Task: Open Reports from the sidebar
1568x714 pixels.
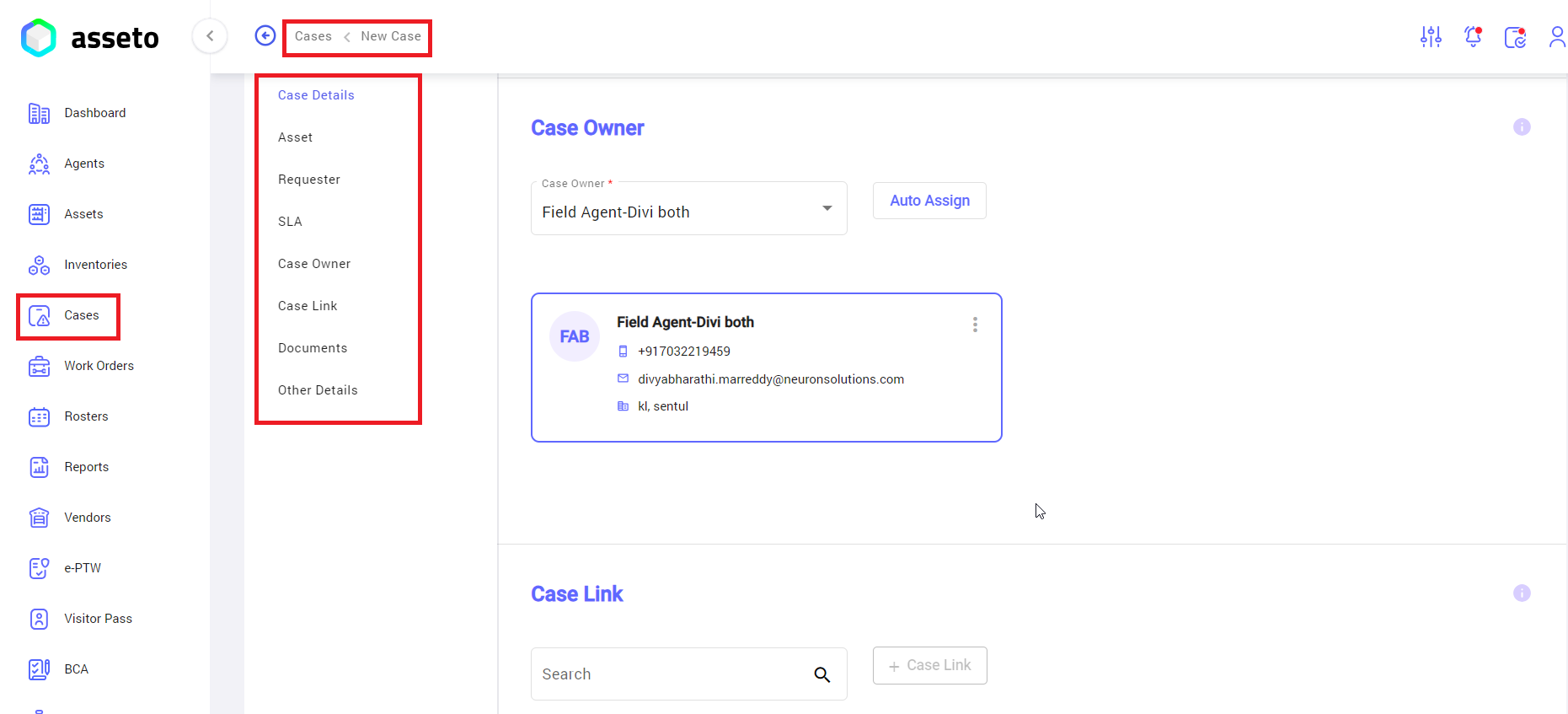Action: click(87, 467)
